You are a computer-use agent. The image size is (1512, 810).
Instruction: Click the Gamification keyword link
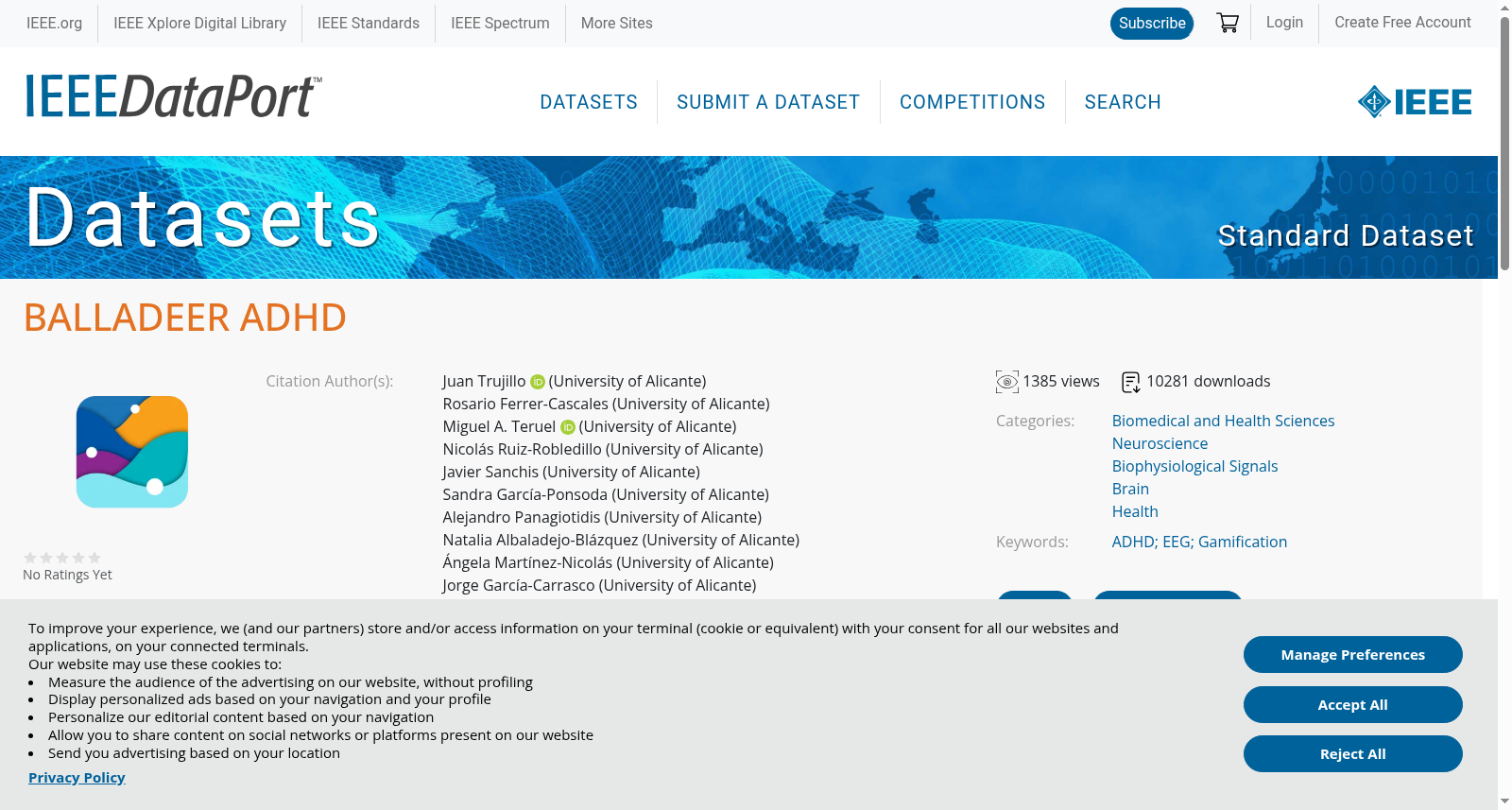coord(1243,542)
